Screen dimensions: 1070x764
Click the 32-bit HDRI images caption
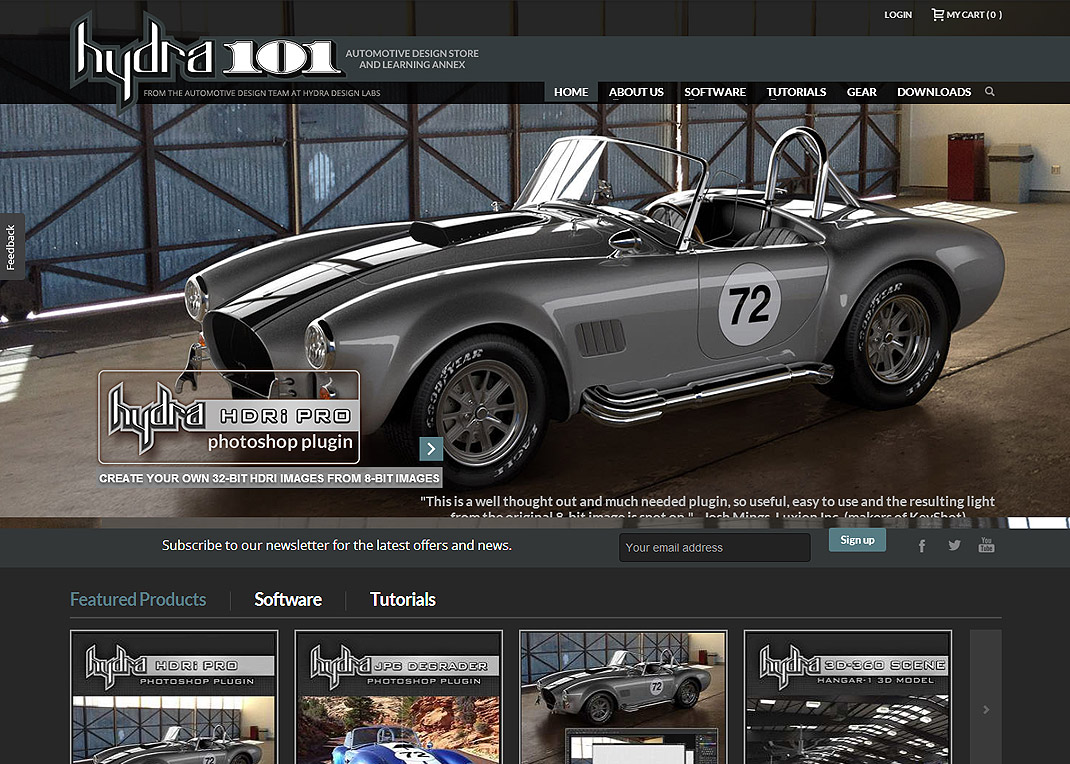coord(270,478)
